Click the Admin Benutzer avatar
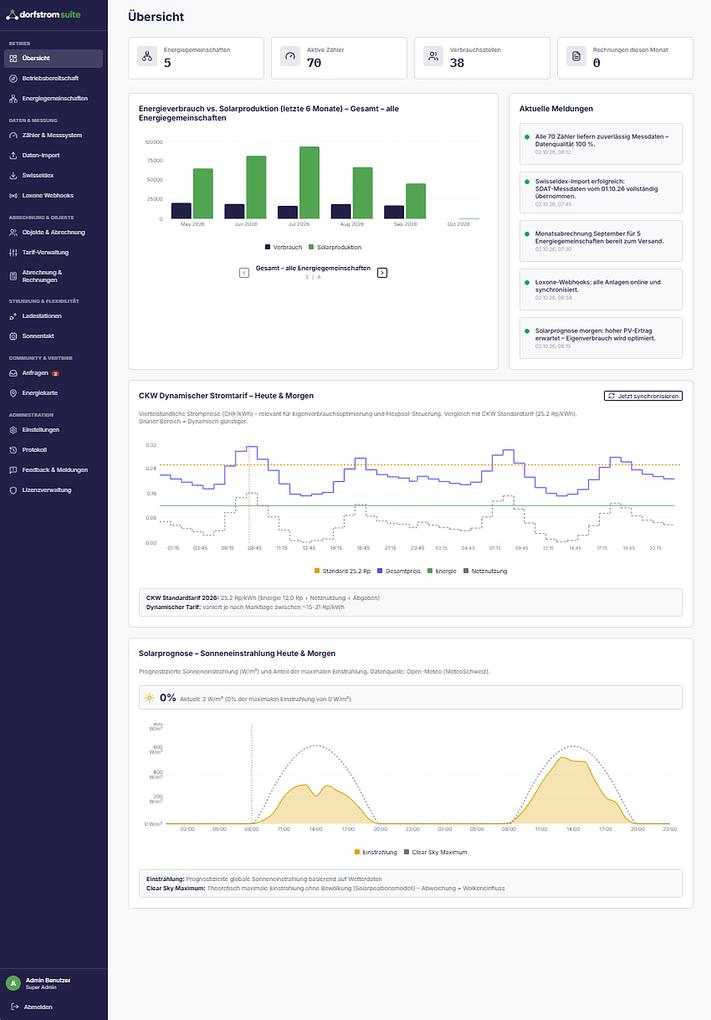The width and height of the screenshot is (711, 1020). [13, 983]
